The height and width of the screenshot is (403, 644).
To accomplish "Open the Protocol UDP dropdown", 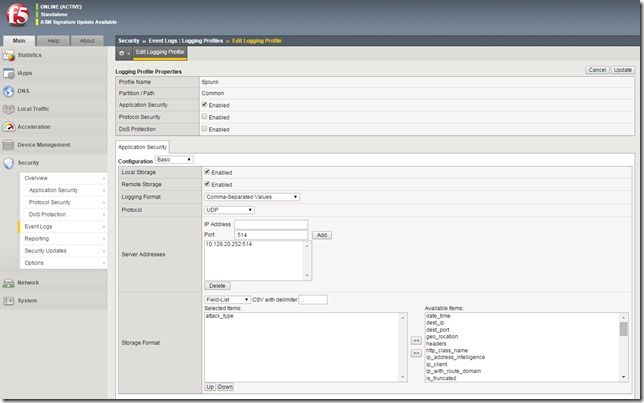I will tap(229, 210).
